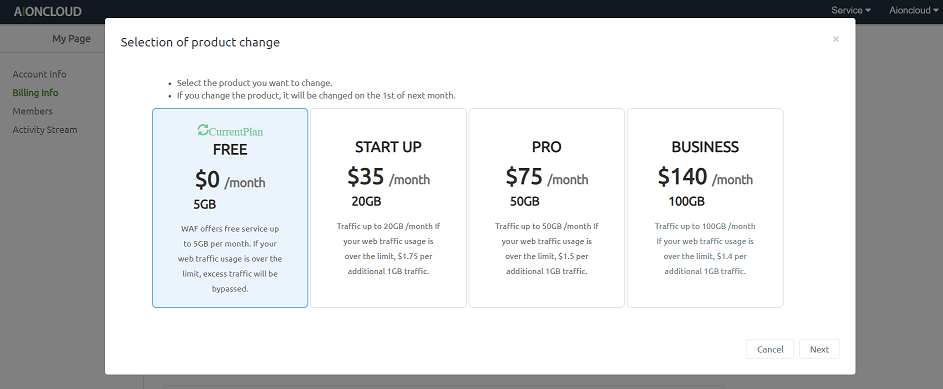The width and height of the screenshot is (943, 389).
Task: Click the My Page heading
Action: [71, 38]
